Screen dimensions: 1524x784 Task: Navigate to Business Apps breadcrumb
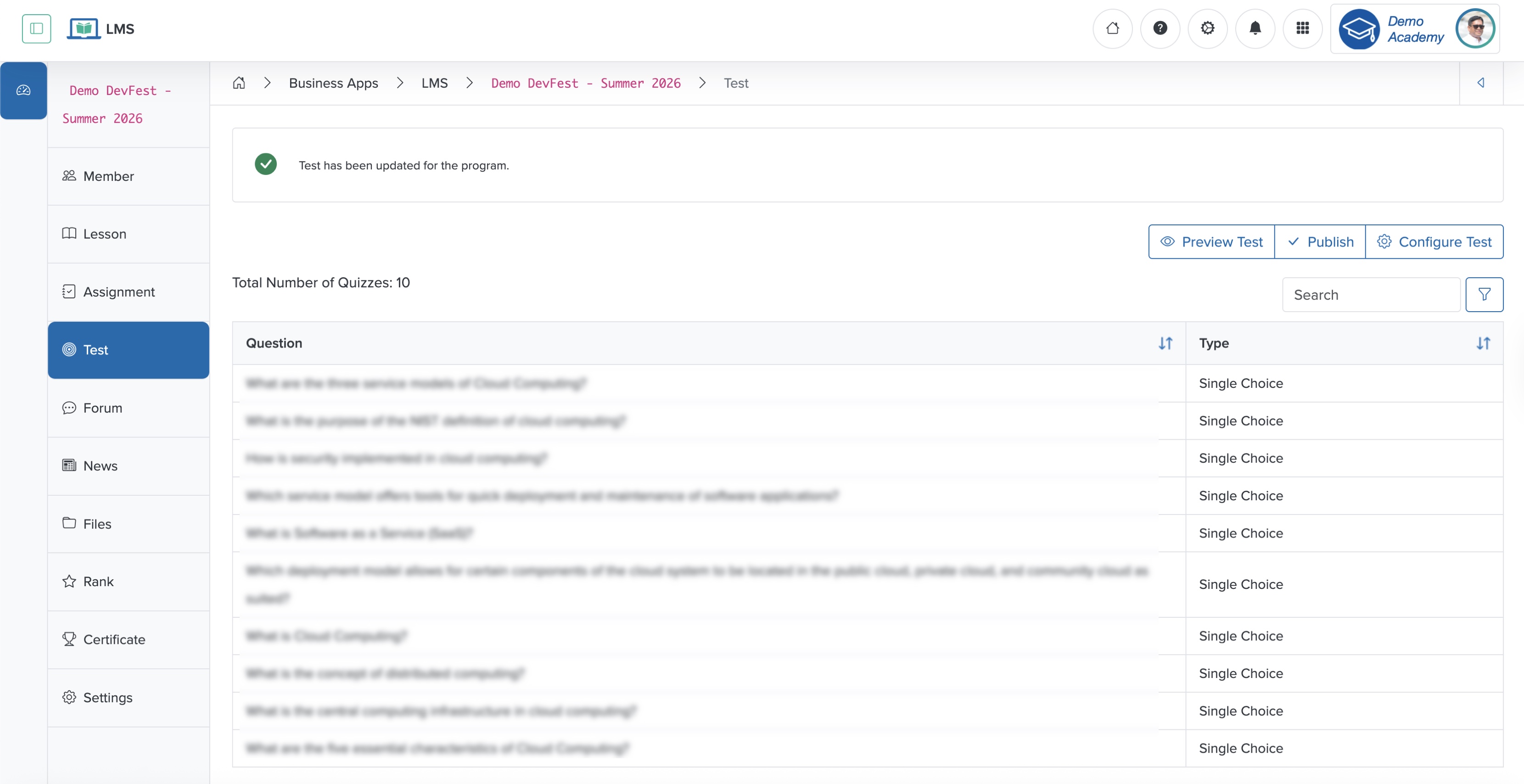click(x=333, y=83)
